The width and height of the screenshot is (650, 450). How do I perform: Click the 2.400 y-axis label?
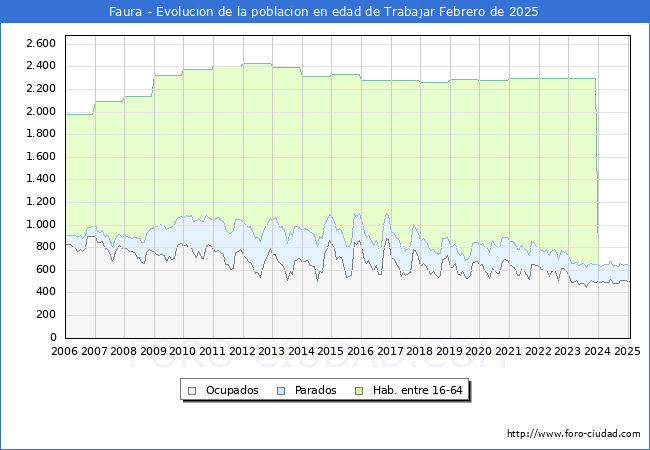point(41,66)
